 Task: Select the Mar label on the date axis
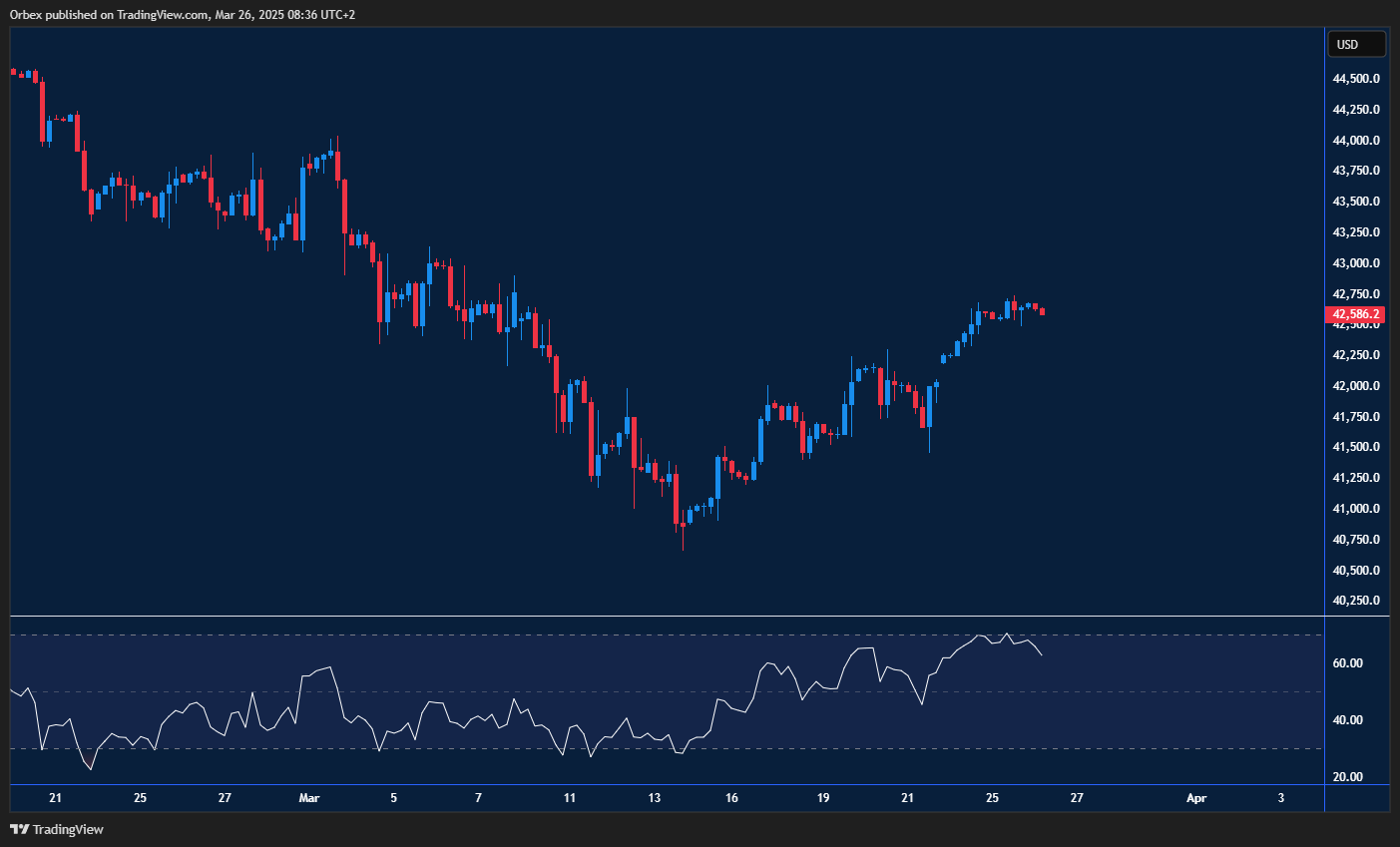point(308,798)
